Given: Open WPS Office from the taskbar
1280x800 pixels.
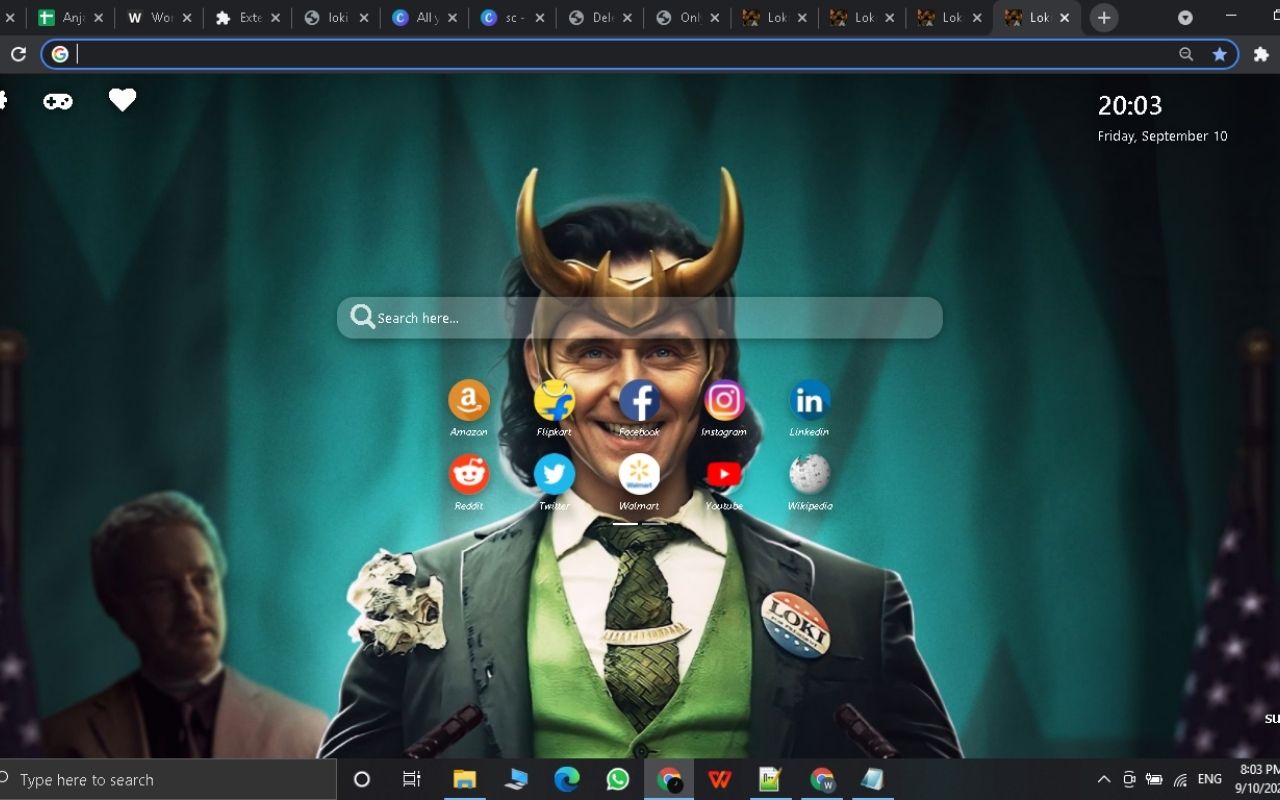Looking at the screenshot, I should tap(720, 779).
